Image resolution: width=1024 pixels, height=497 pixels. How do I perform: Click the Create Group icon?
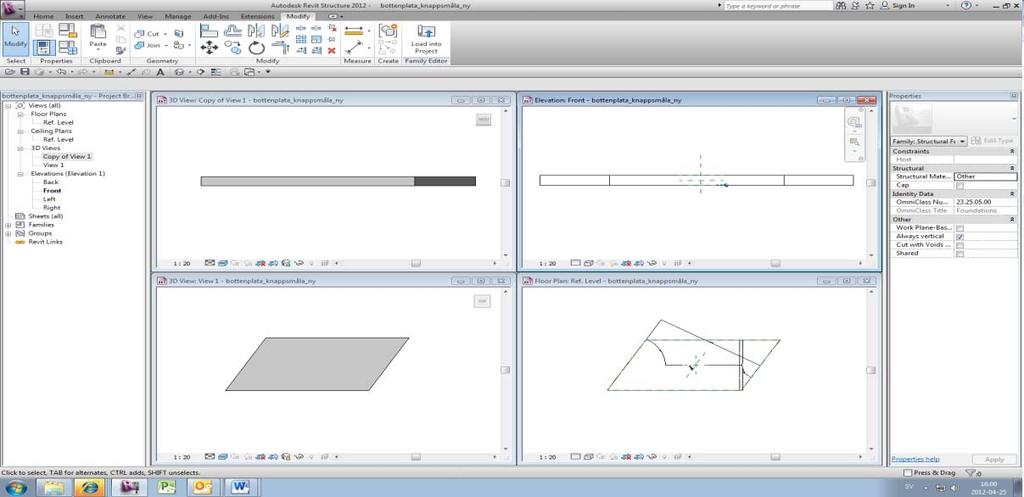[x=389, y=30]
